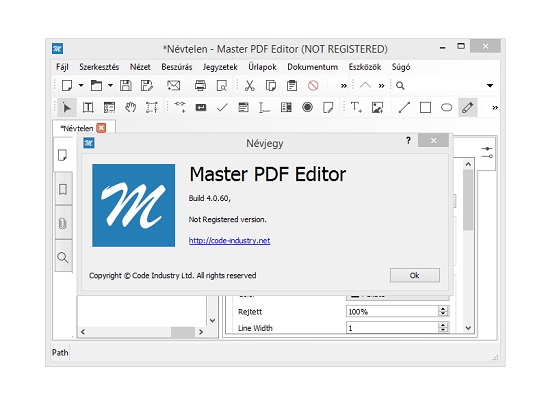
Task: Open the Bookmarks sidebar panel
Action: 63,189
